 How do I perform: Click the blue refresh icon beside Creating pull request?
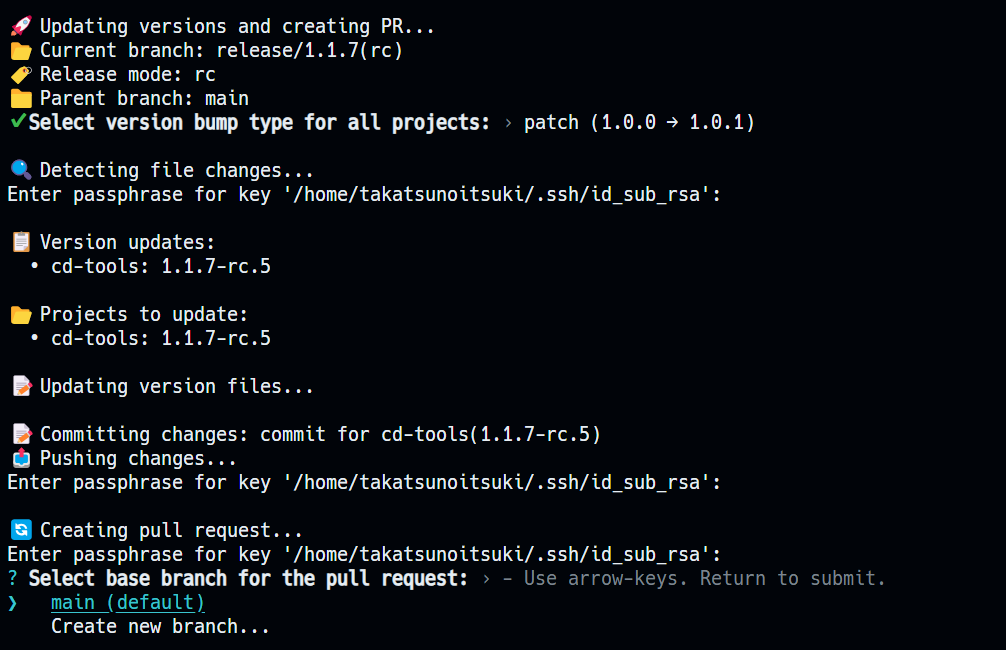pos(21,530)
